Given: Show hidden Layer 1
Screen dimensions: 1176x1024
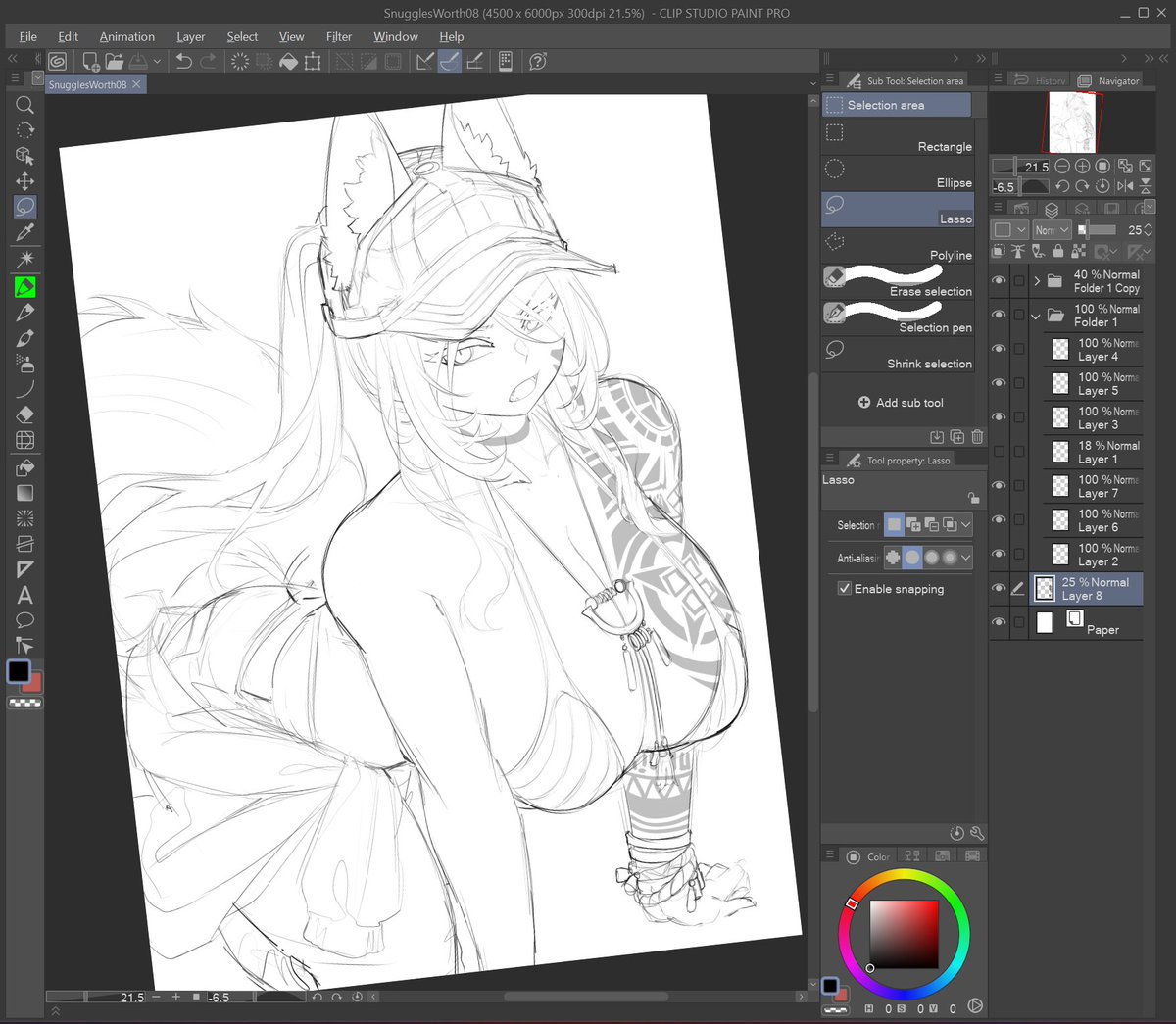Looking at the screenshot, I should pos(999,452).
